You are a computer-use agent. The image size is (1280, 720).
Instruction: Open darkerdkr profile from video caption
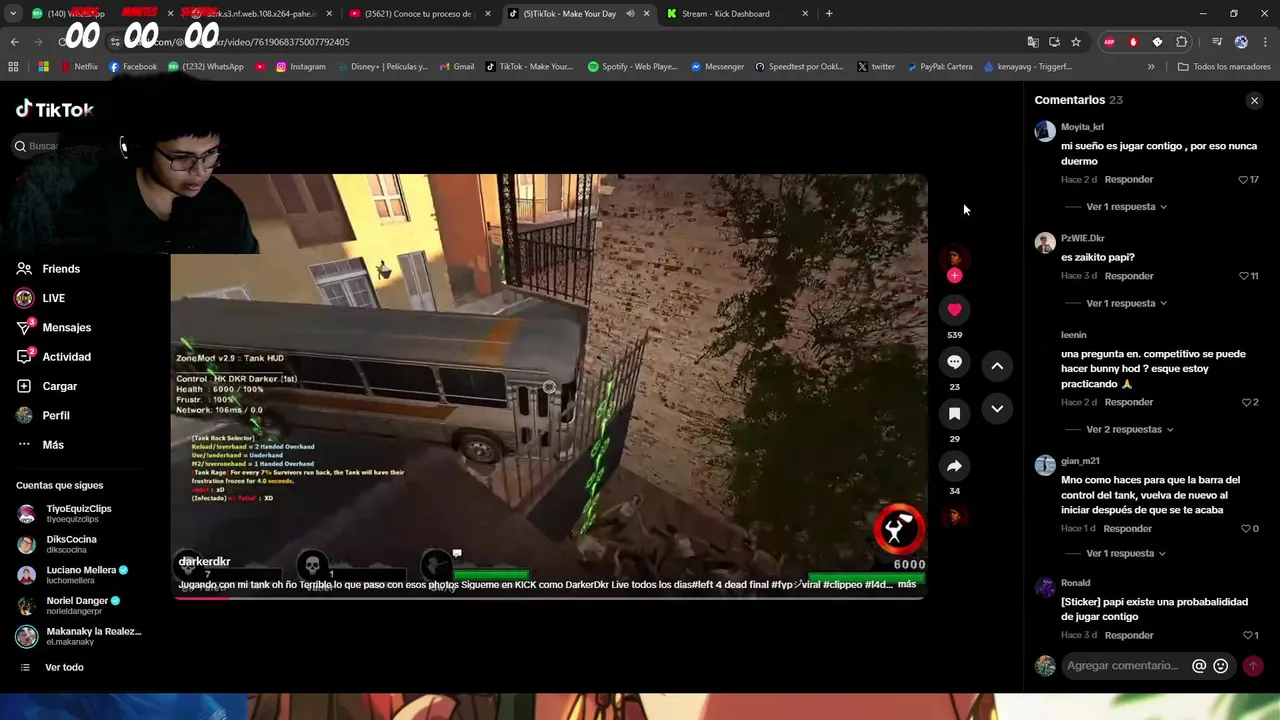(204, 562)
